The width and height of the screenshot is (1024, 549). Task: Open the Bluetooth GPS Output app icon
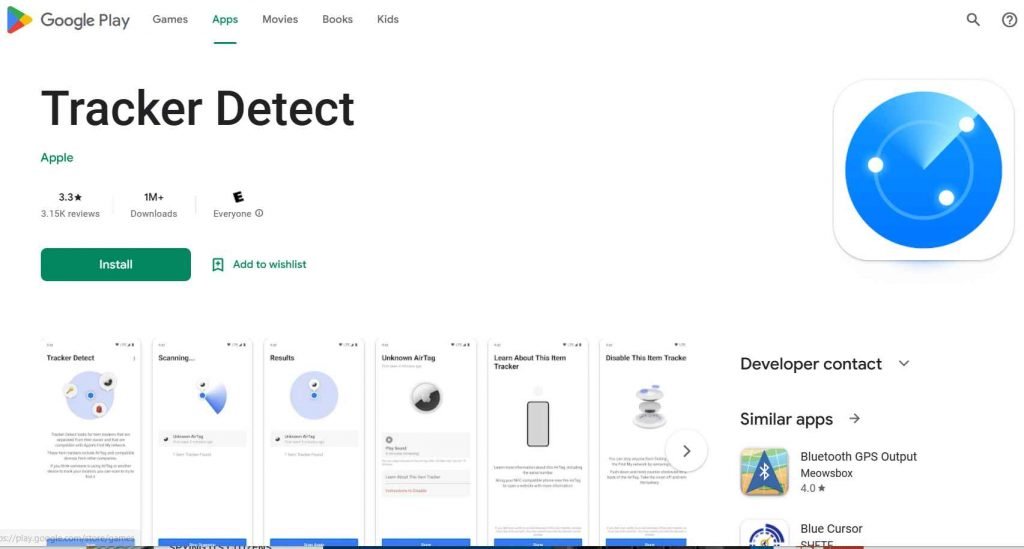coord(764,472)
